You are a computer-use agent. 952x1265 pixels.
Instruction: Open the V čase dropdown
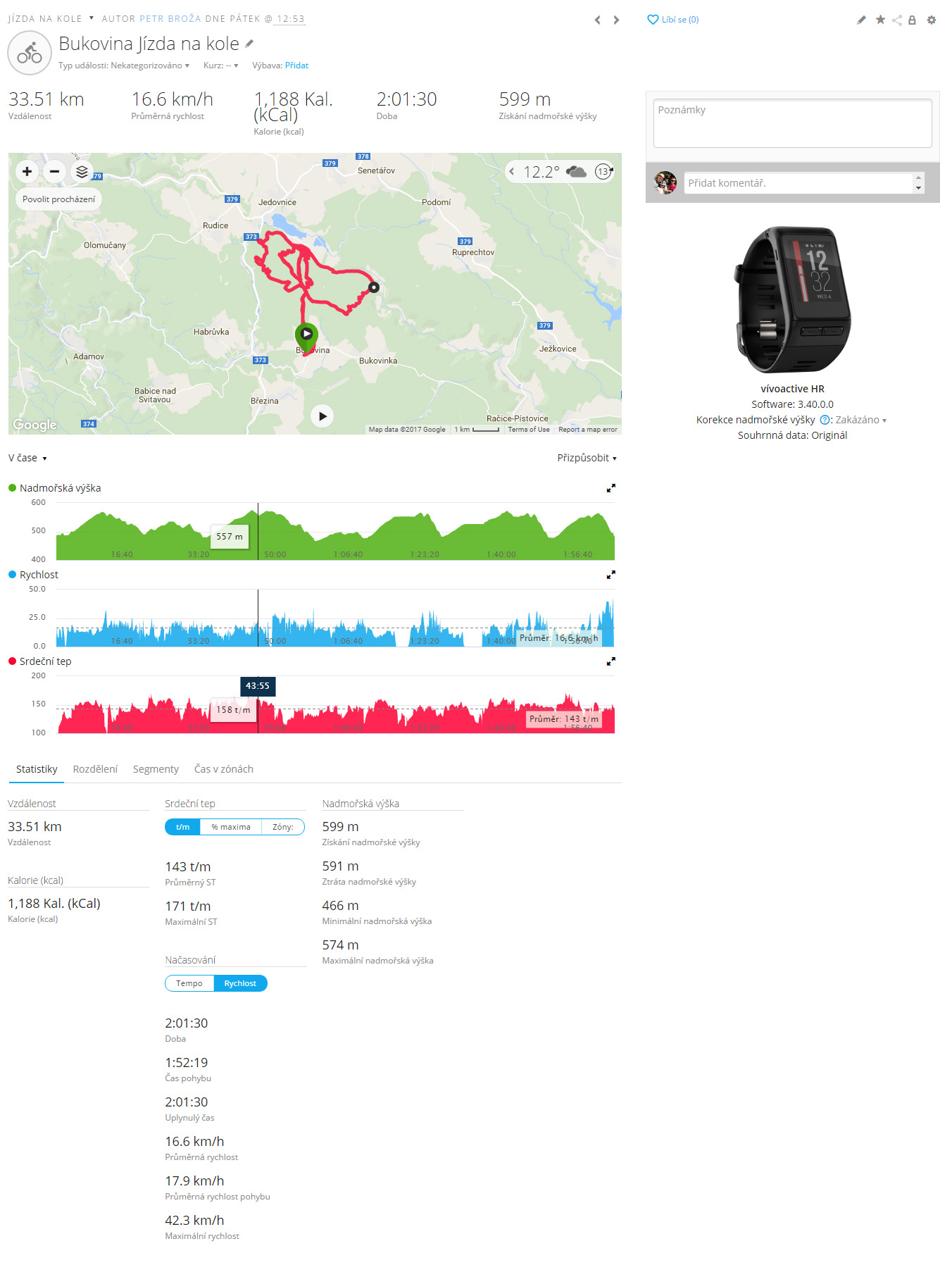27,458
